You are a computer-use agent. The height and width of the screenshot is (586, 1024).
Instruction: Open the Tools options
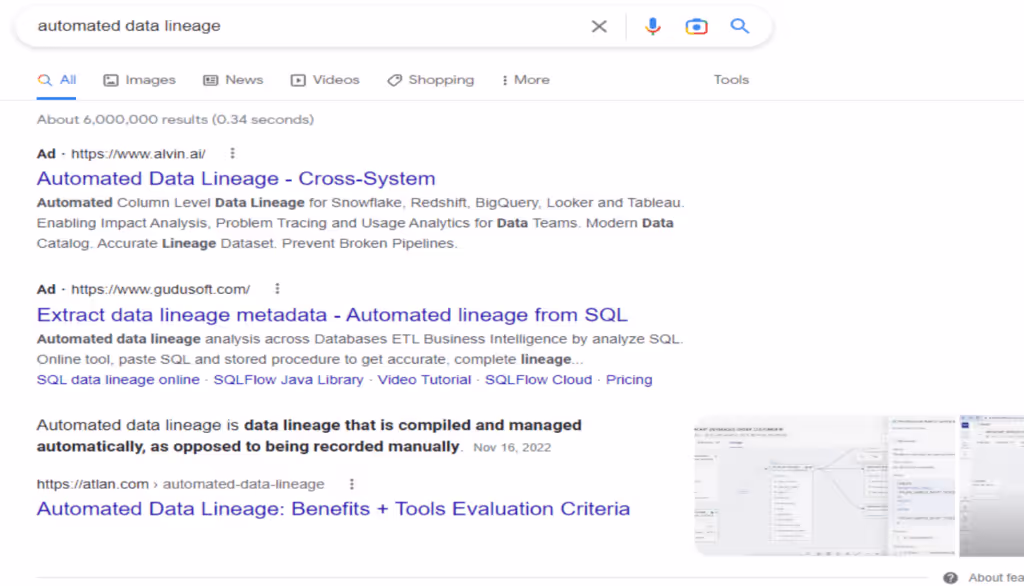731,80
